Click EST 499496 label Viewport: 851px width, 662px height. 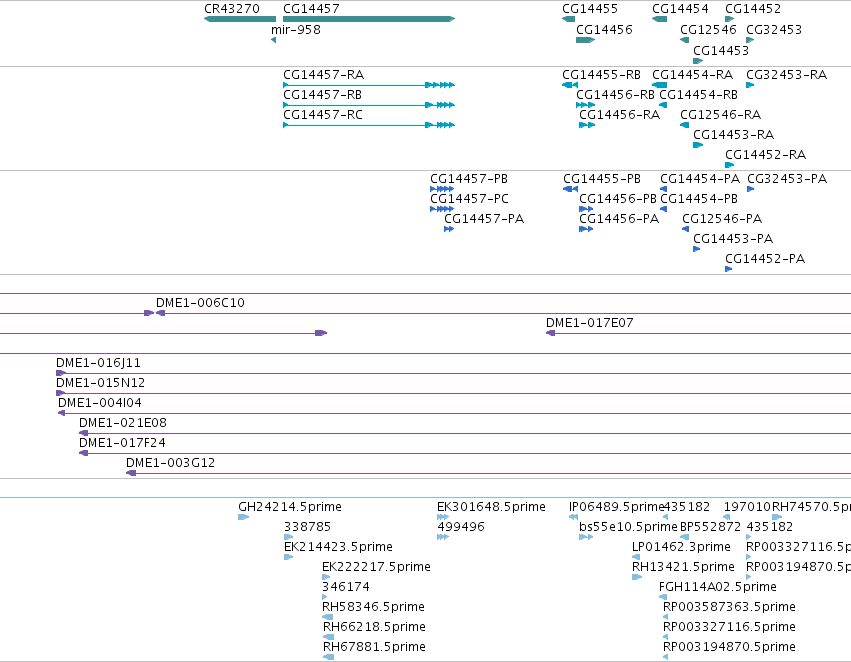pos(461,527)
